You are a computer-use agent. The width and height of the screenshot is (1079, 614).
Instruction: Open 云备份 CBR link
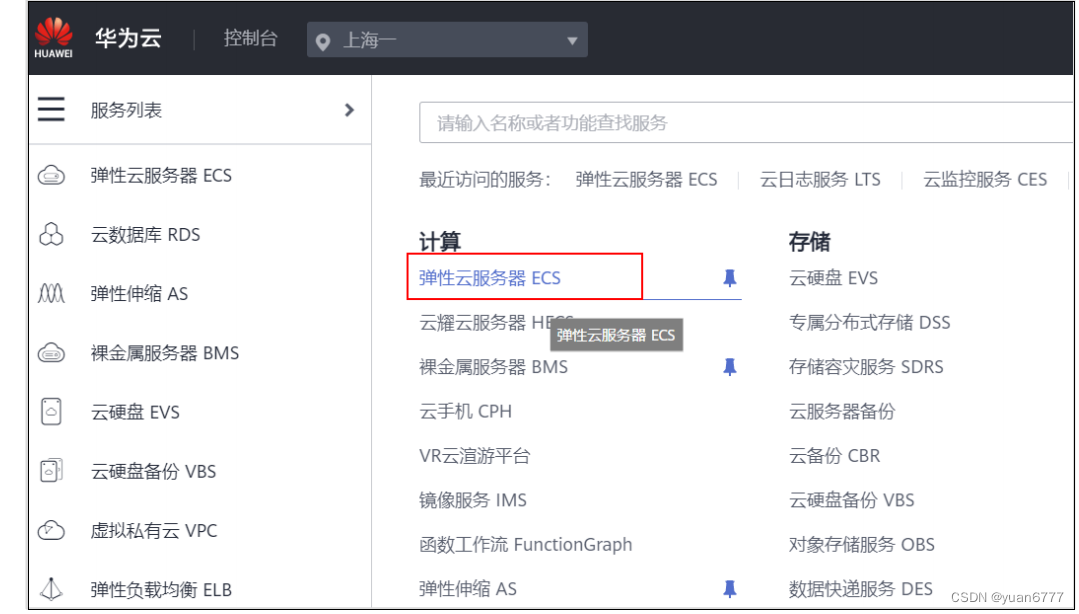pos(835,456)
